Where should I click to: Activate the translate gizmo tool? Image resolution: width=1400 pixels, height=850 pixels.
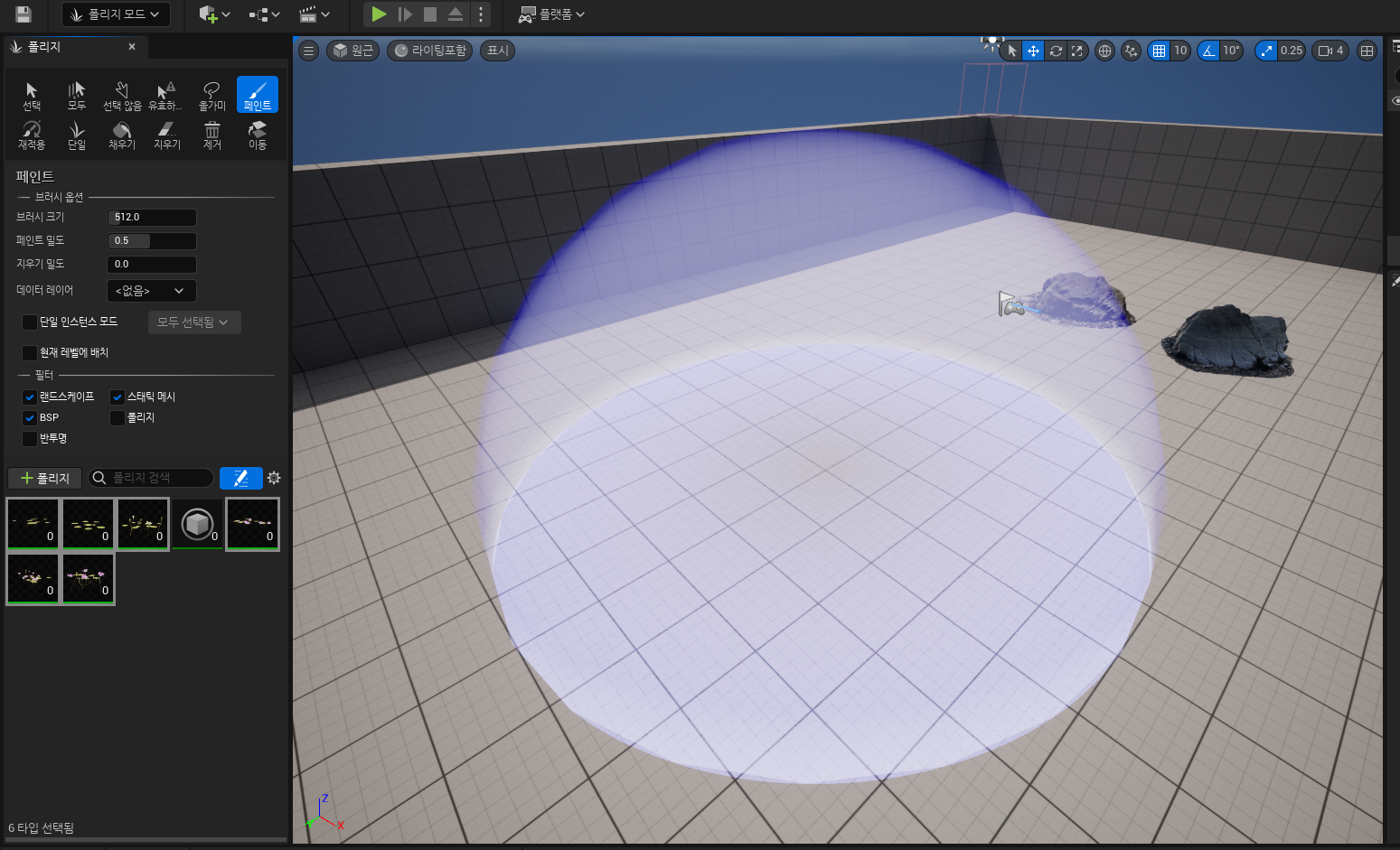tap(1033, 51)
